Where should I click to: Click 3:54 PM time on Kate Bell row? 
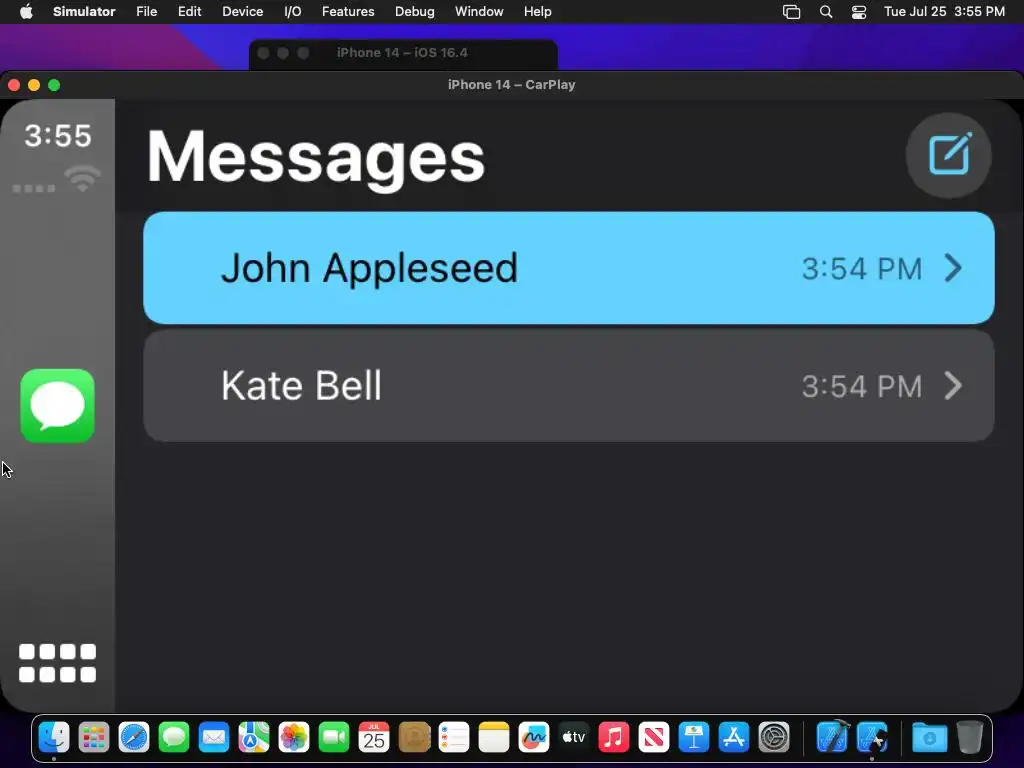tap(862, 386)
